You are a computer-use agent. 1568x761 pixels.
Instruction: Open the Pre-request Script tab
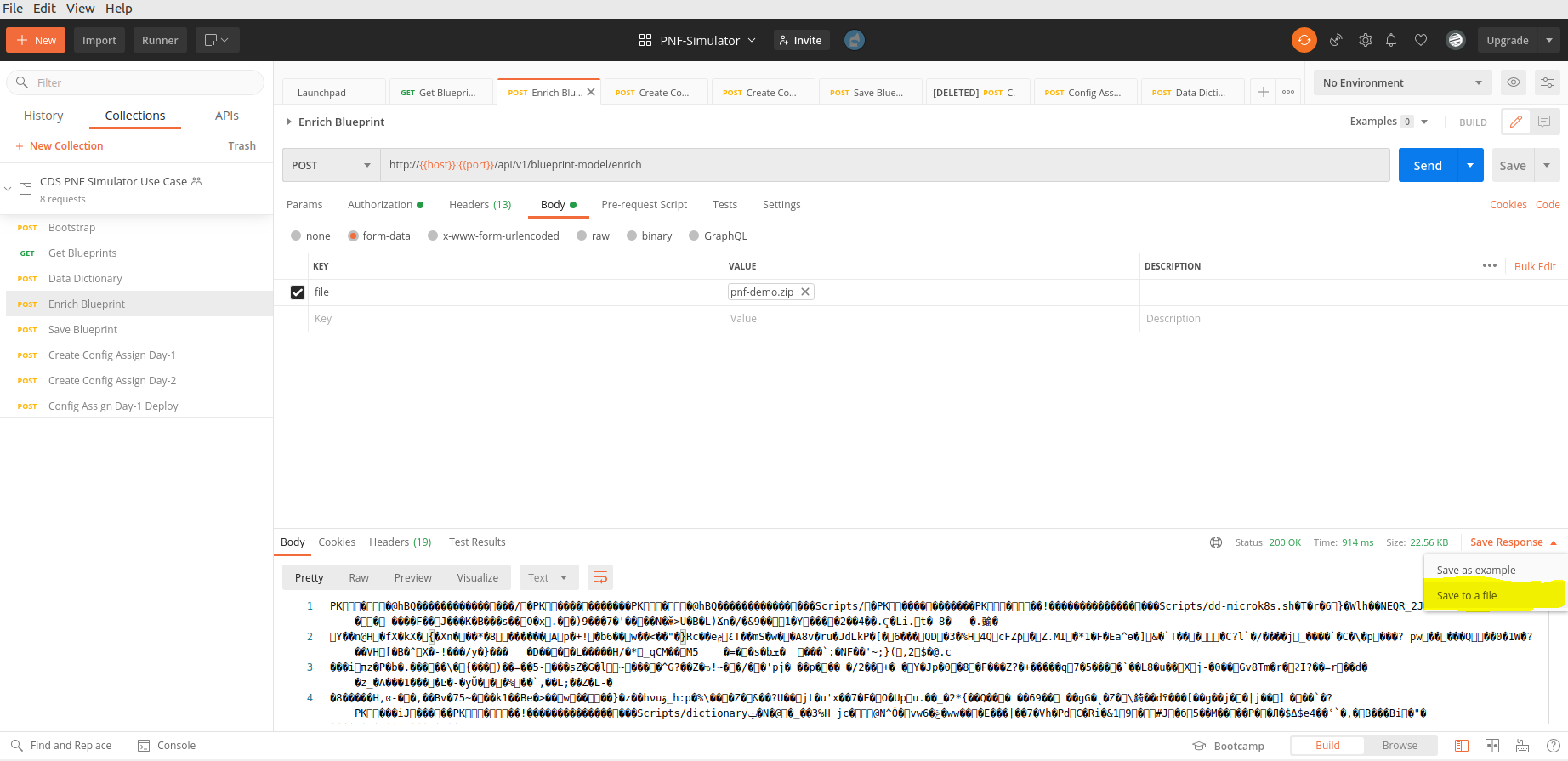pyautogui.click(x=645, y=204)
